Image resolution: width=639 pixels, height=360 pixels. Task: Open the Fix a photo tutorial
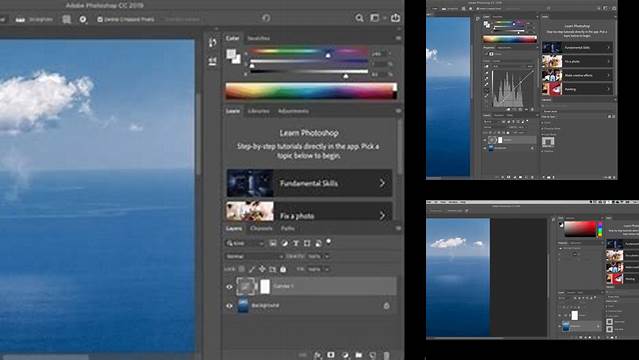coord(309,211)
